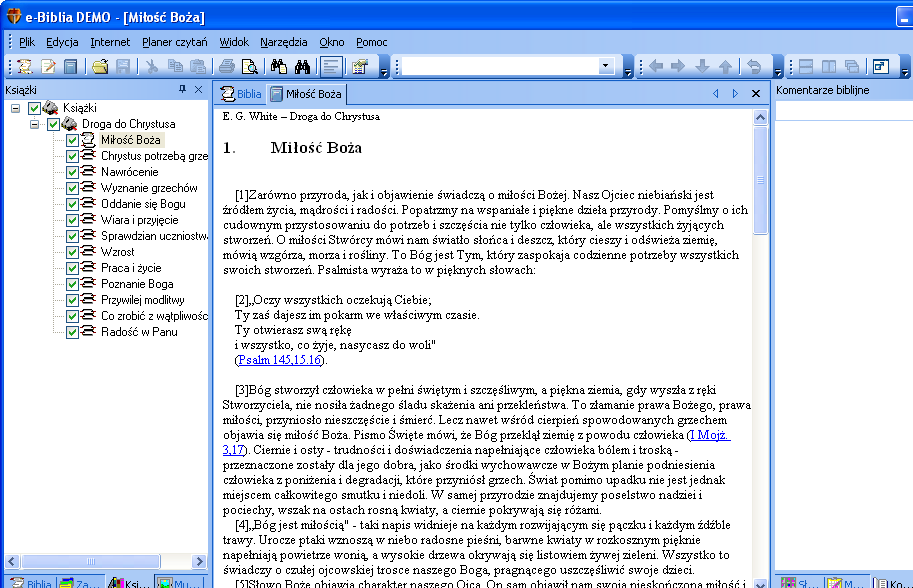Click the document scroll up arrow

tap(760, 118)
